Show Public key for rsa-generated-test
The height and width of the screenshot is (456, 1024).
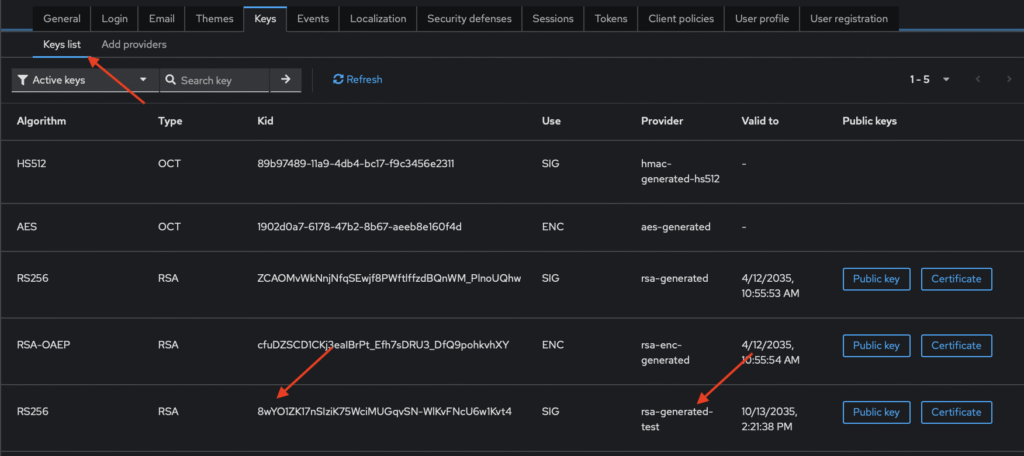pos(876,412)
